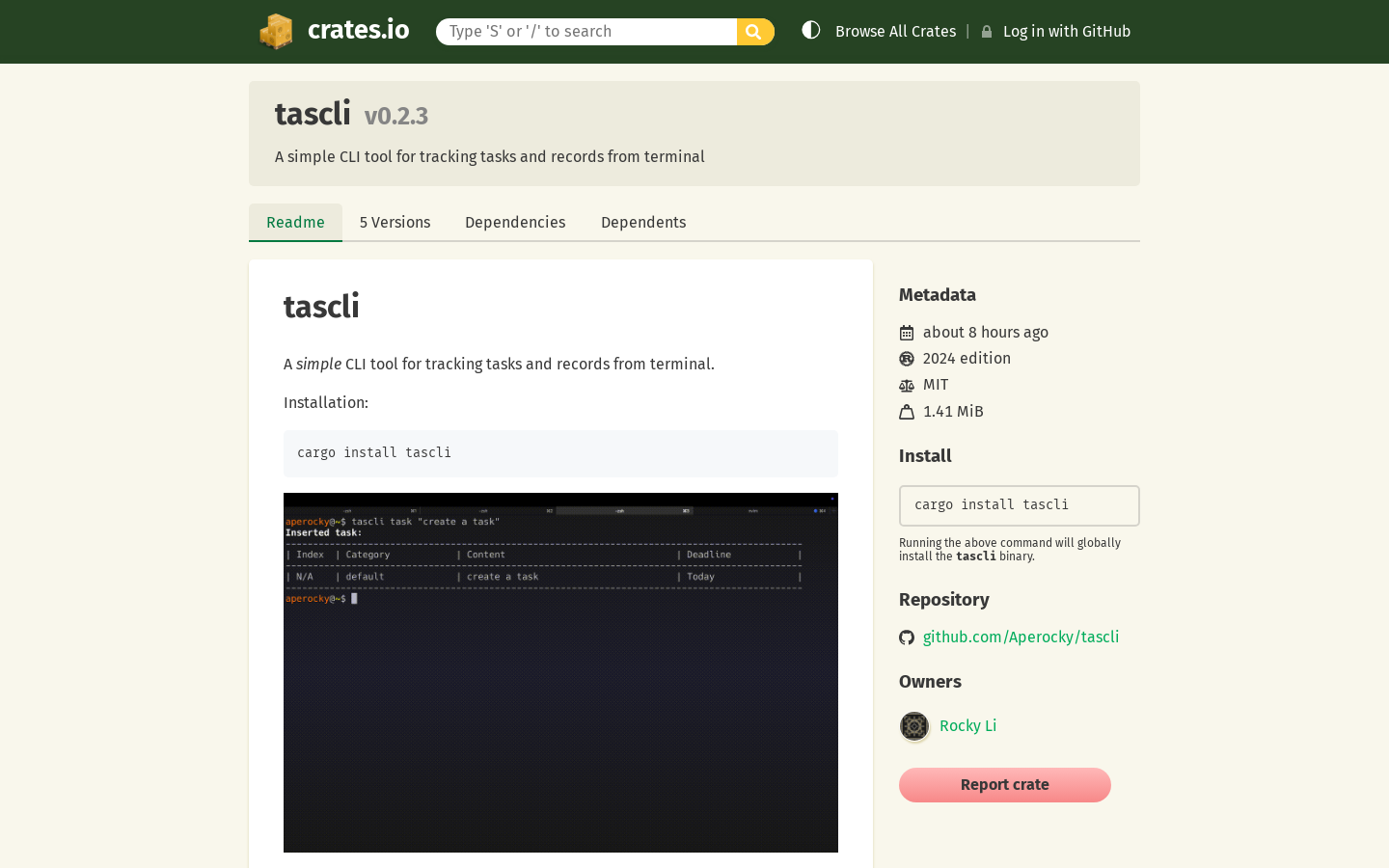Viewport: 1389px width, 868px height.
Task: Click the crate size weight icon
Action: [907, 412]
